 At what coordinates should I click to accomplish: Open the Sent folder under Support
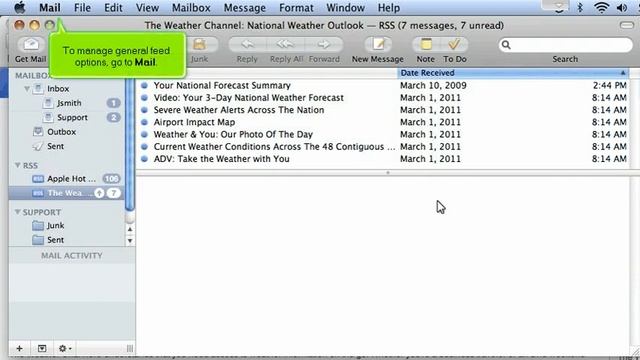click(55, 240)
